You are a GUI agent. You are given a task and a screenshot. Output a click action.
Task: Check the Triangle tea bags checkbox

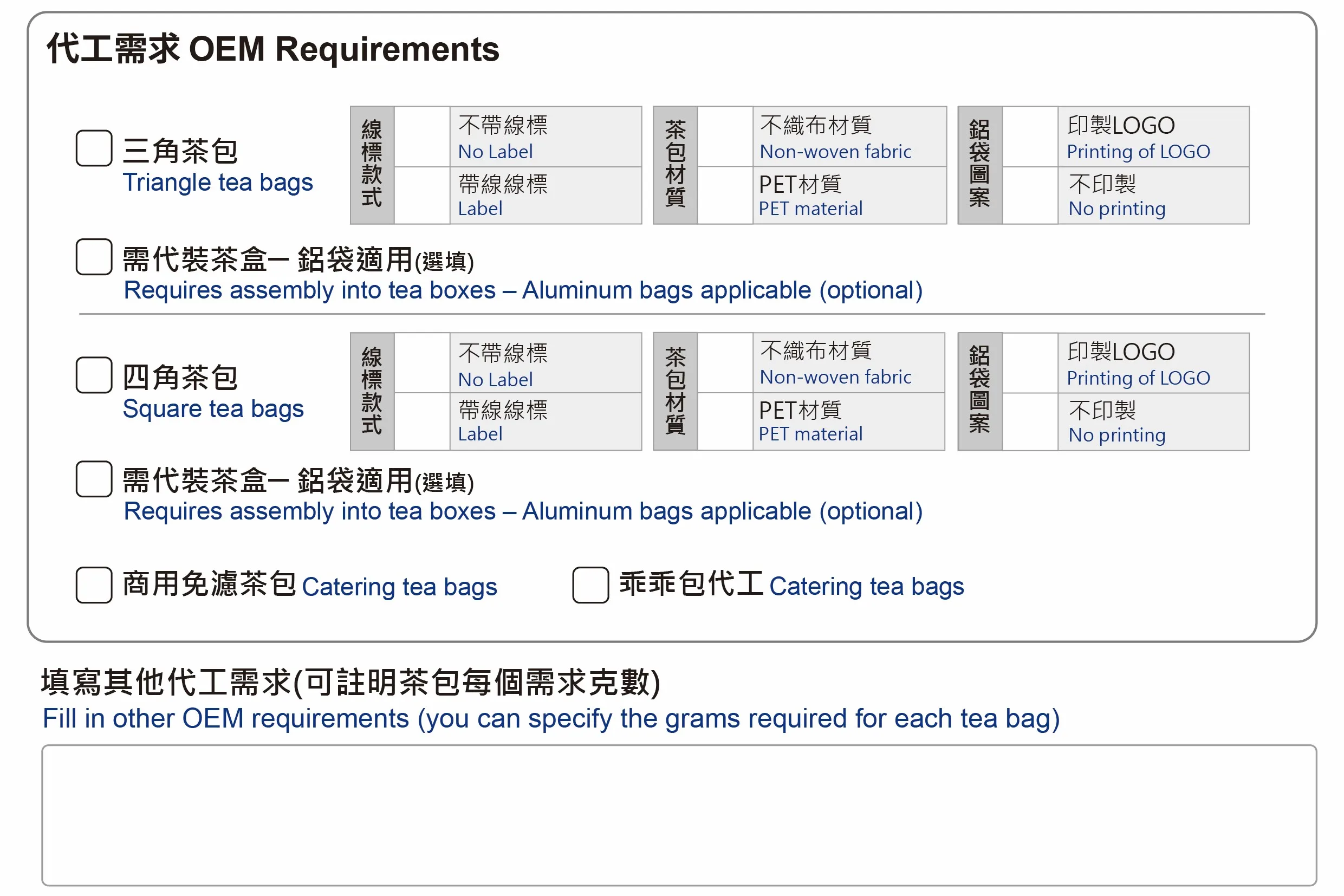pos(94,148)
